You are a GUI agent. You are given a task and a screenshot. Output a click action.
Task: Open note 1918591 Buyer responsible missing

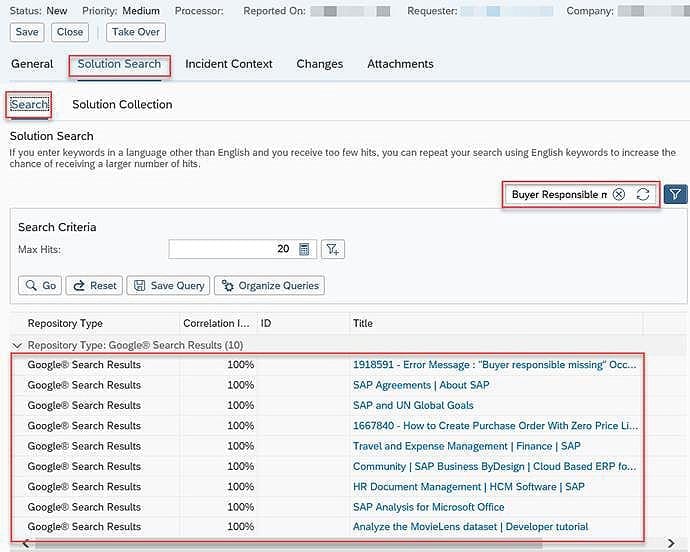pyautogui.click(x=495, y=365)
